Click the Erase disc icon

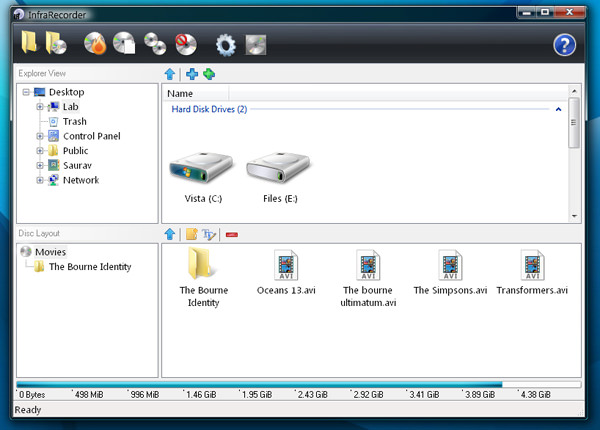pos(185,43)
